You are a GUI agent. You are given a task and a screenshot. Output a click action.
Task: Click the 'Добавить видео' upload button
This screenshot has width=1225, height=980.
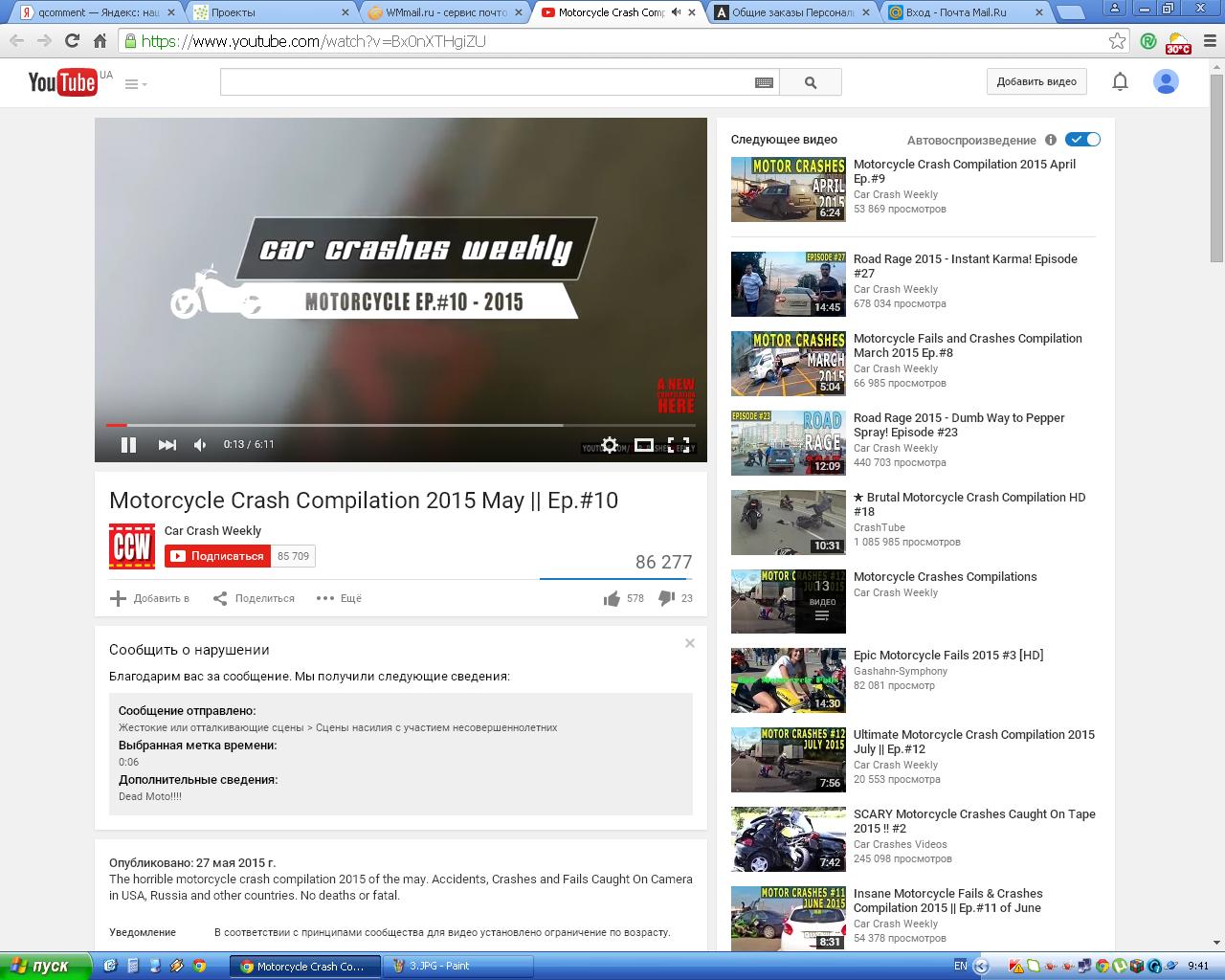(1036, 81)
